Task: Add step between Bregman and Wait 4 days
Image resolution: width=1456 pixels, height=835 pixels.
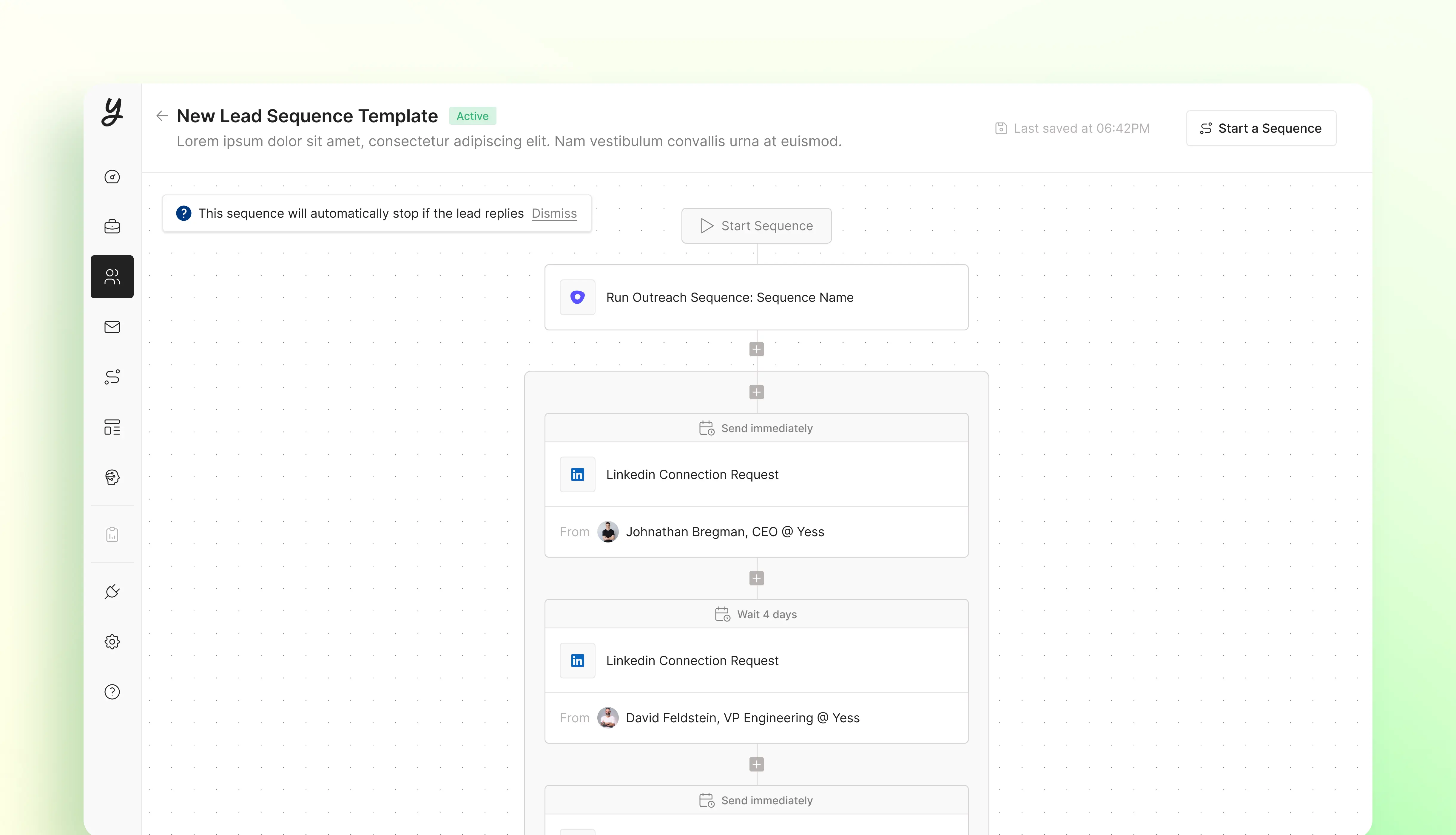Action: click(757, 578)
